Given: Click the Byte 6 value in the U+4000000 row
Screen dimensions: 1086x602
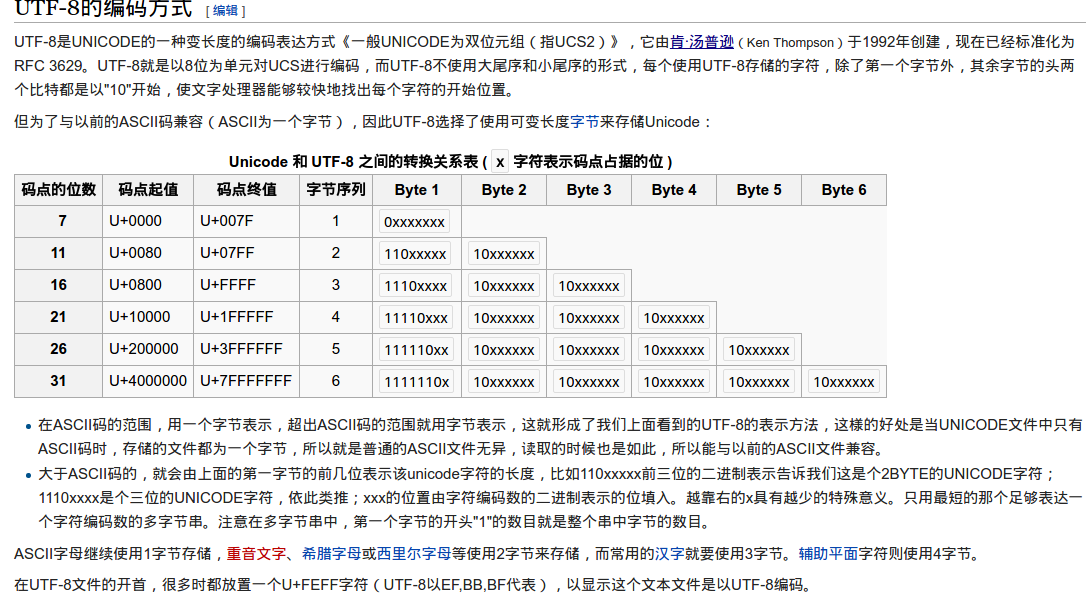Looking at the screenshot, I should click(x=844, y=382).
